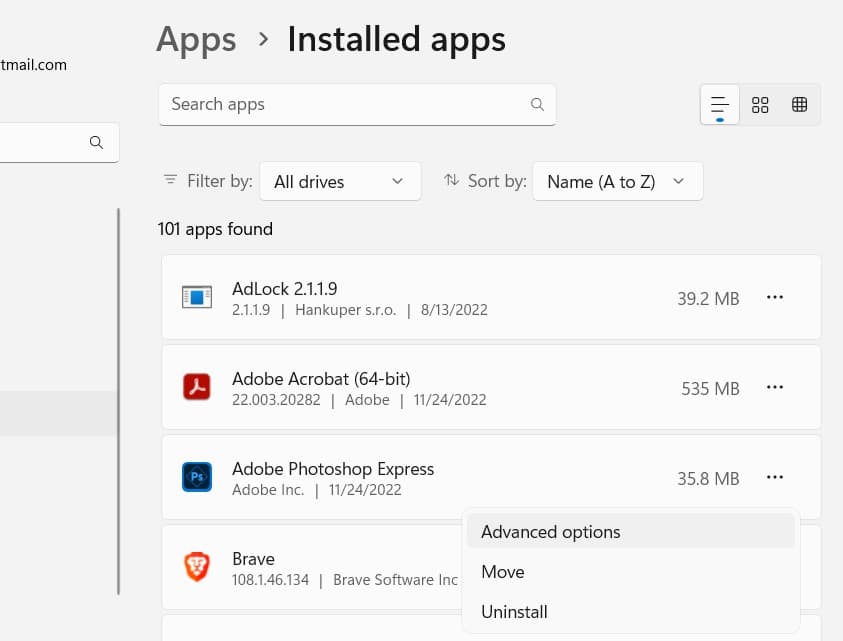Screen dimensions: 843x641
Task: Switch to grid view layout icon
Action: pyautogui.click(x=760, y=104)
